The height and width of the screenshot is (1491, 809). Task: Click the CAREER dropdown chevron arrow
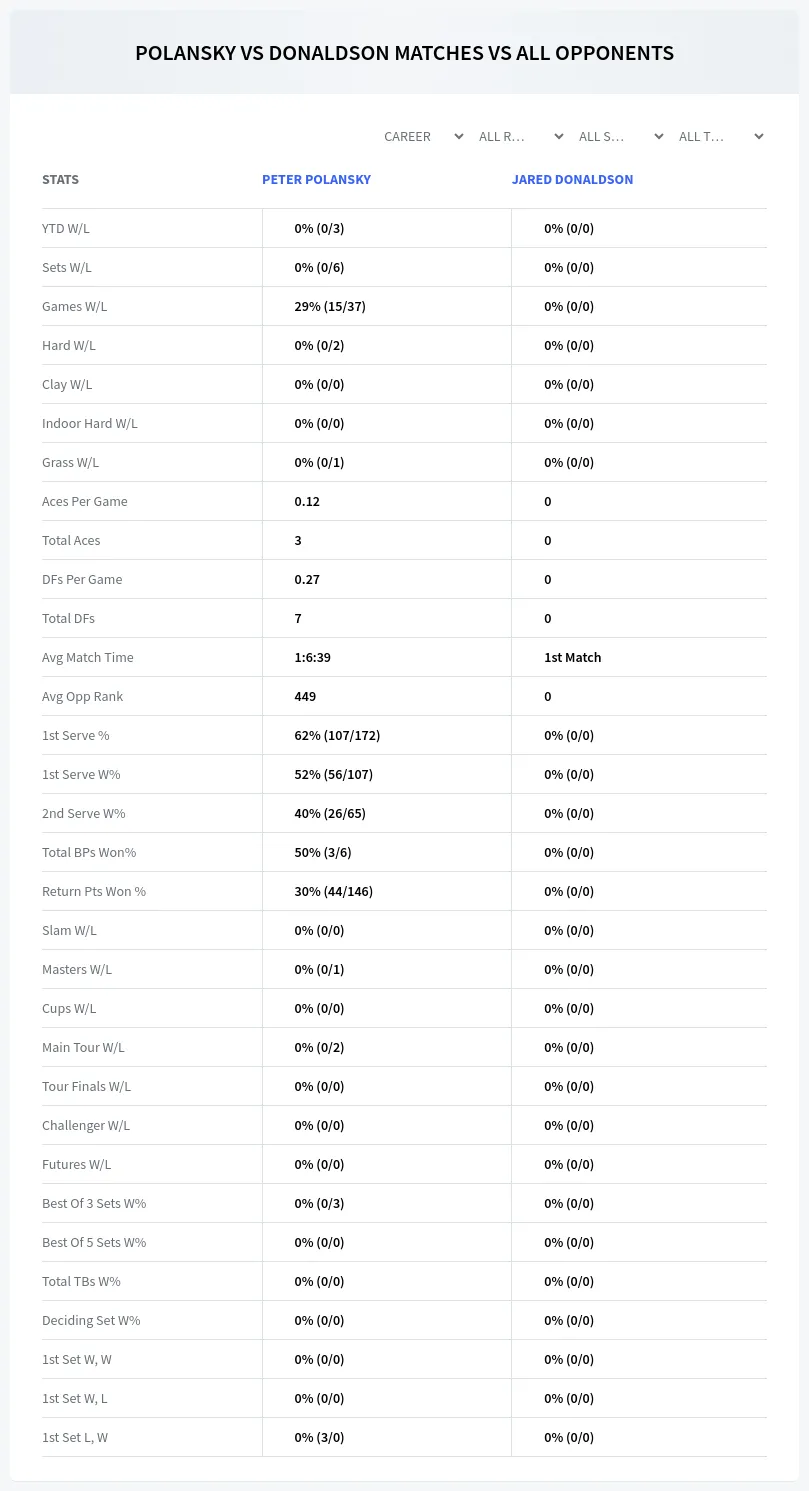pyautogui.click(x=458, y=136)
